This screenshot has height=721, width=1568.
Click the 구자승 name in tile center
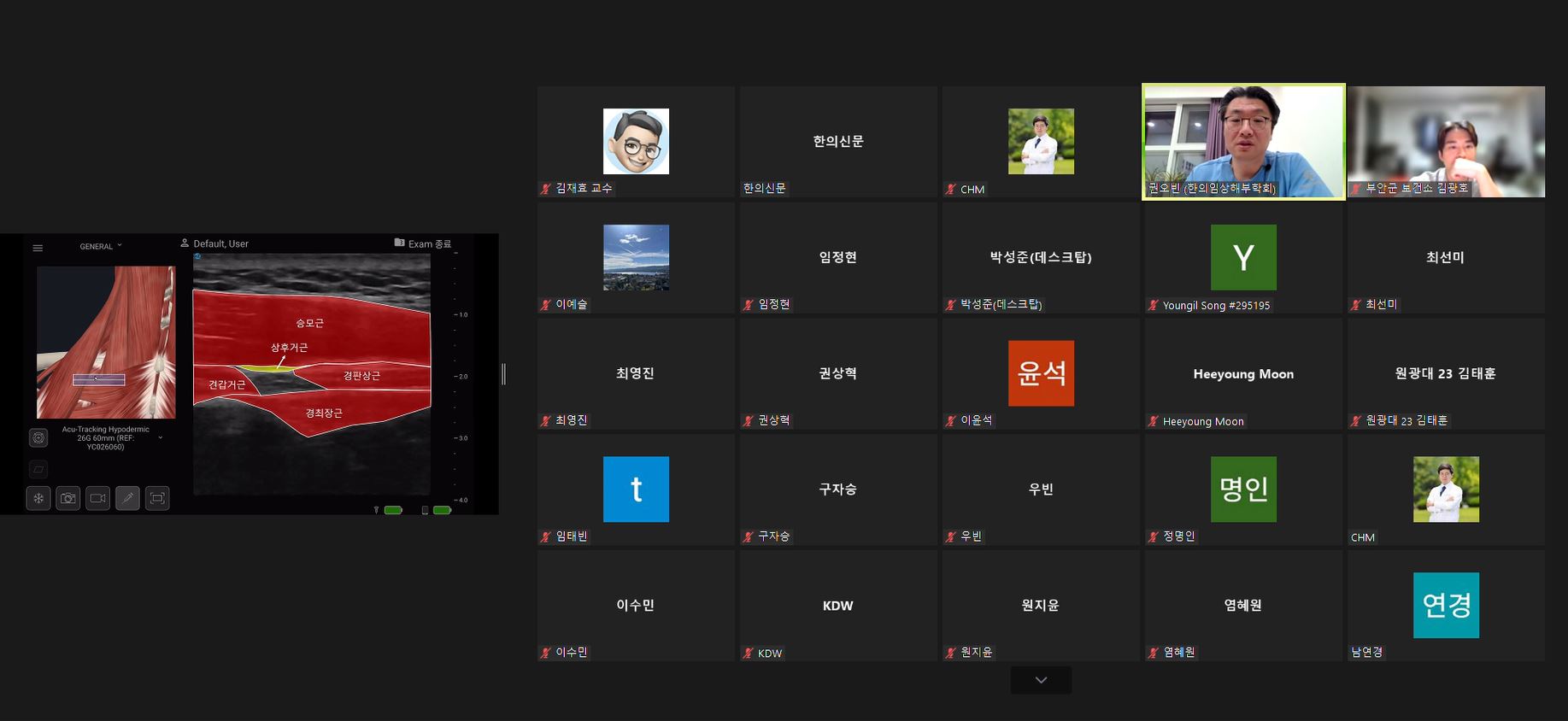click(838, 489)
